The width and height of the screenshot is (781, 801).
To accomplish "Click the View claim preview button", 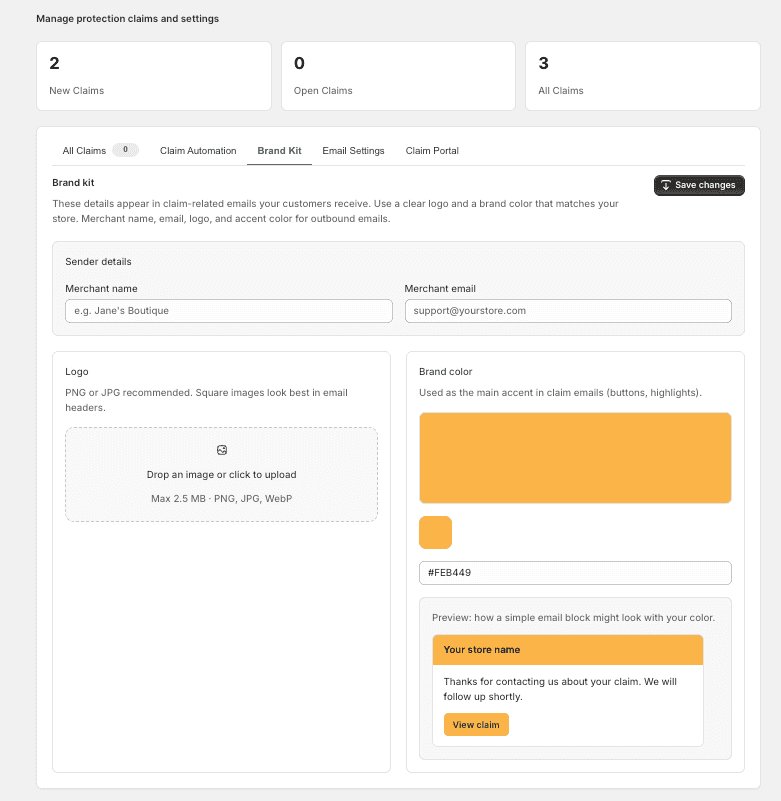I will [x=476, y=724].
